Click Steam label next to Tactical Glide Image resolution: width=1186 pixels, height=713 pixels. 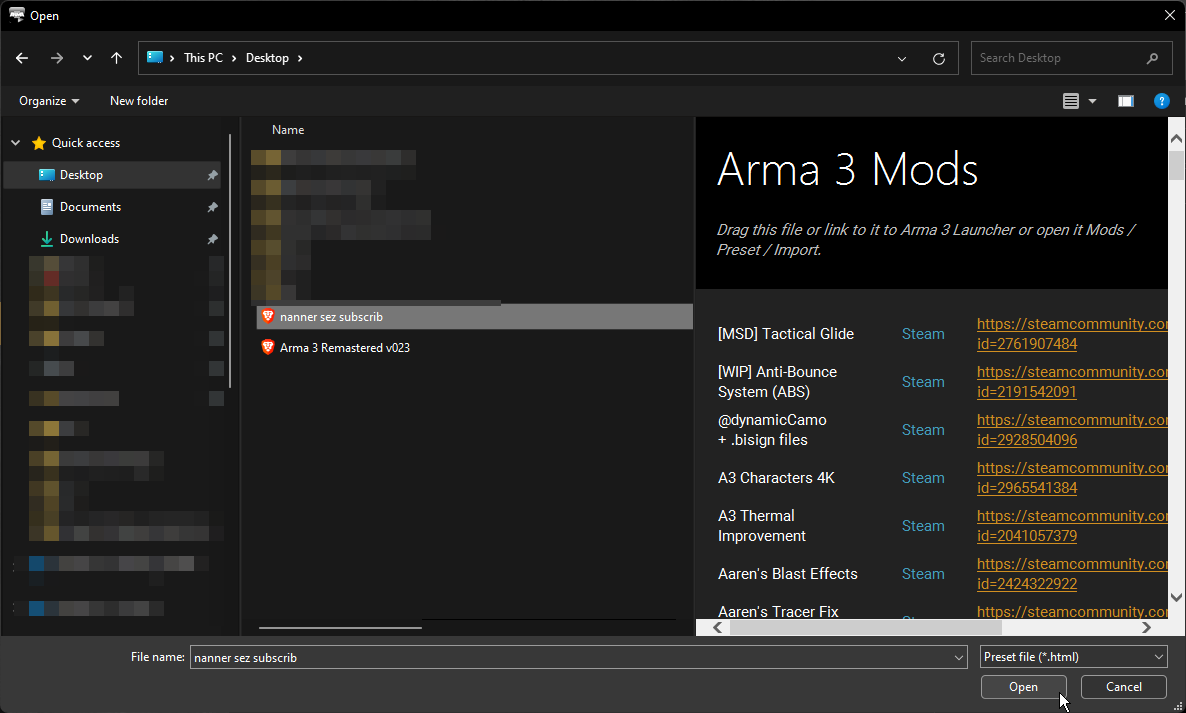(x=923, y=333)
